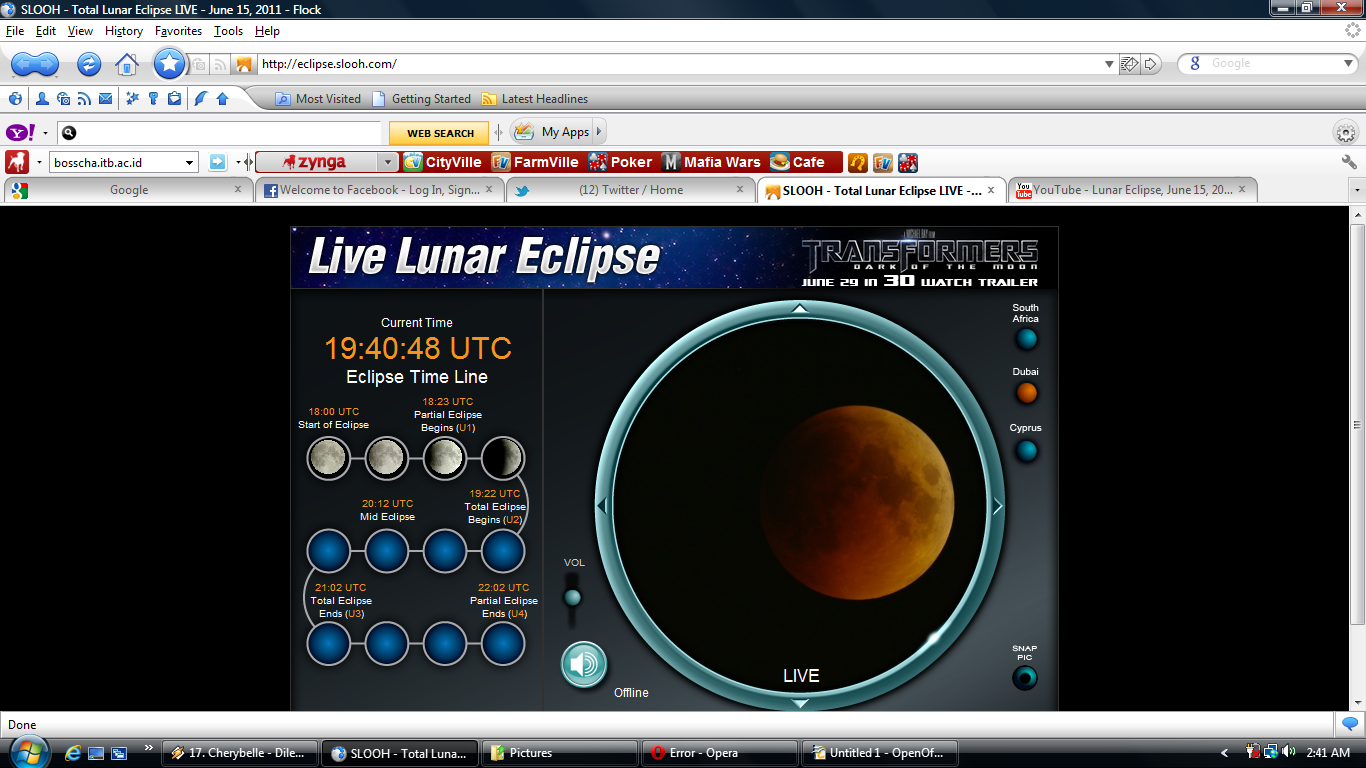Select the Cyprus telescope feed
Screen dimensions: 1366x768
click(x=1027, y=451)
